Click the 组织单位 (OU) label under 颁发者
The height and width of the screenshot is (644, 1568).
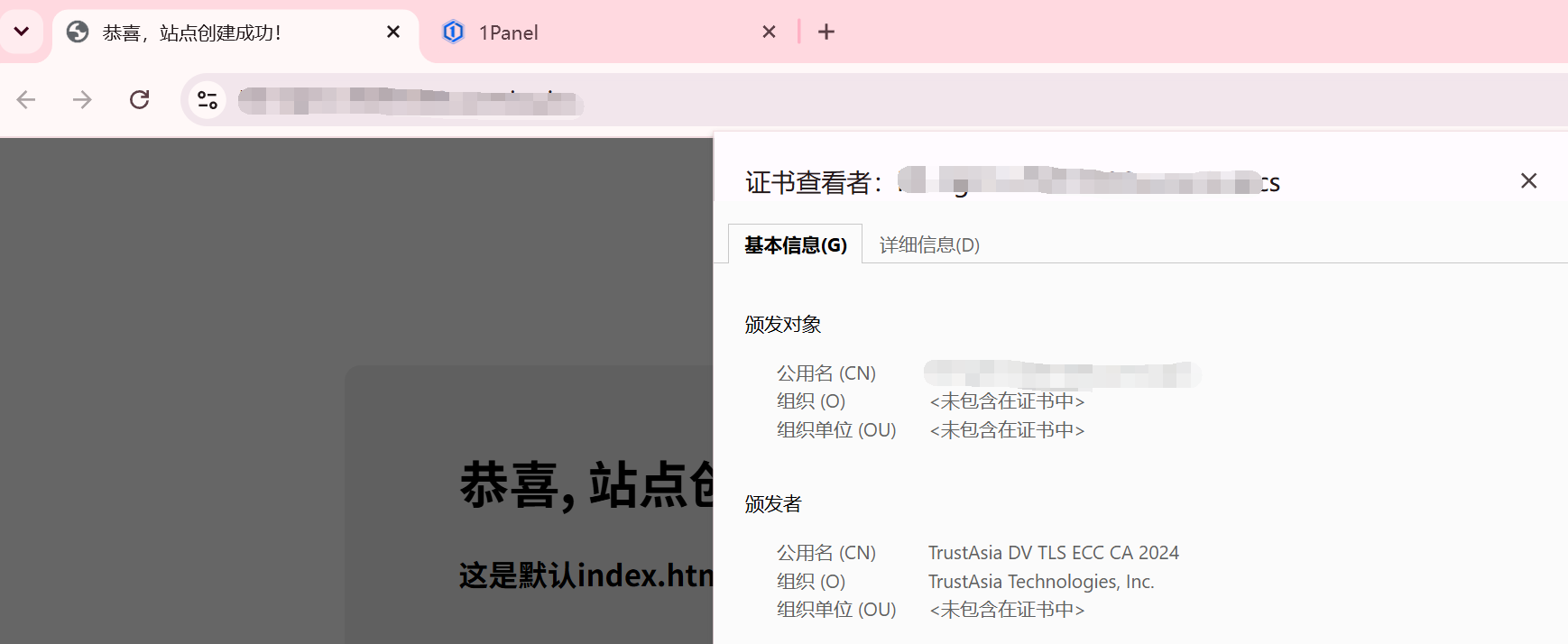pyautogui.click(x=836, y=610)
